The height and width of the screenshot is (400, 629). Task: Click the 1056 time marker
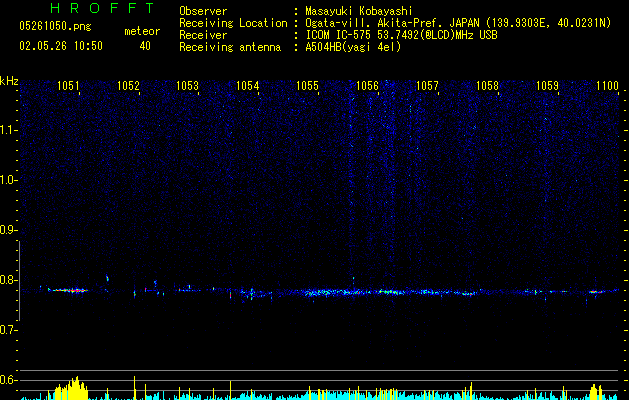(x=367, y=86)
